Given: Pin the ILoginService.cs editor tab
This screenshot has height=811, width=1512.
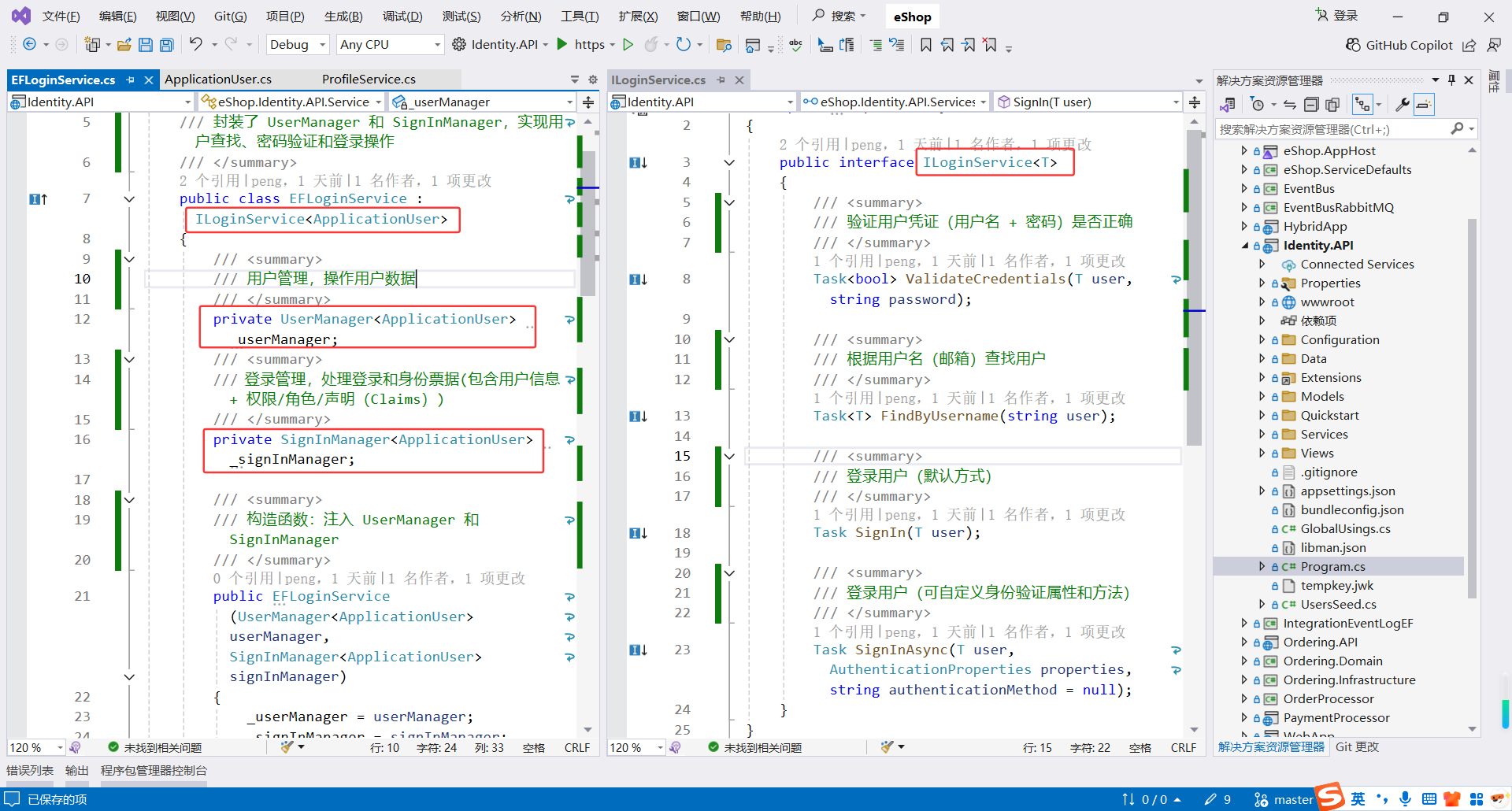Looking at the screenshot, I should [x=721, y=80].
